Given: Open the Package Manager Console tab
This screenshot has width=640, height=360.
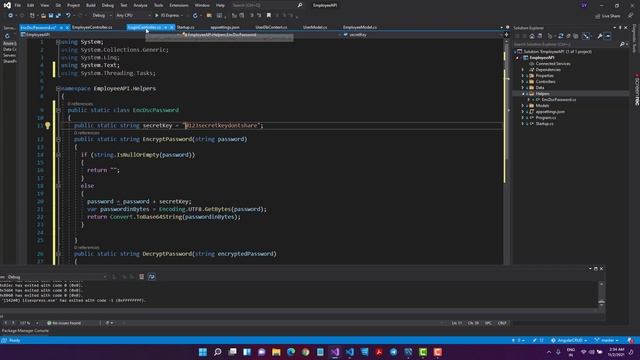Looking at the screenshot, I should pos(25,331).
